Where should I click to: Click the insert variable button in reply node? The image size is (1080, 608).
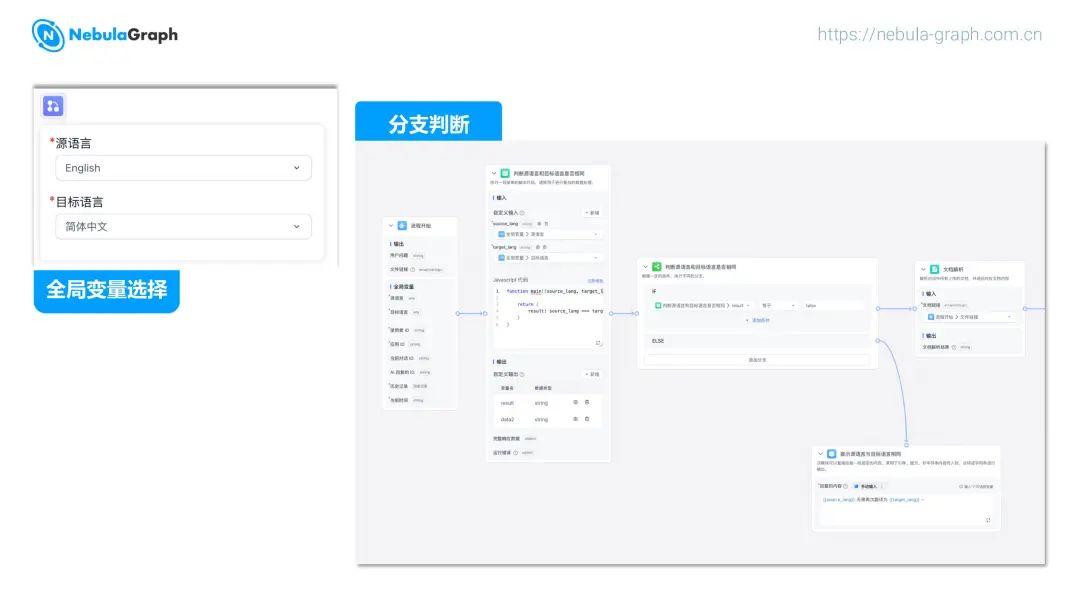coord(976,487)
